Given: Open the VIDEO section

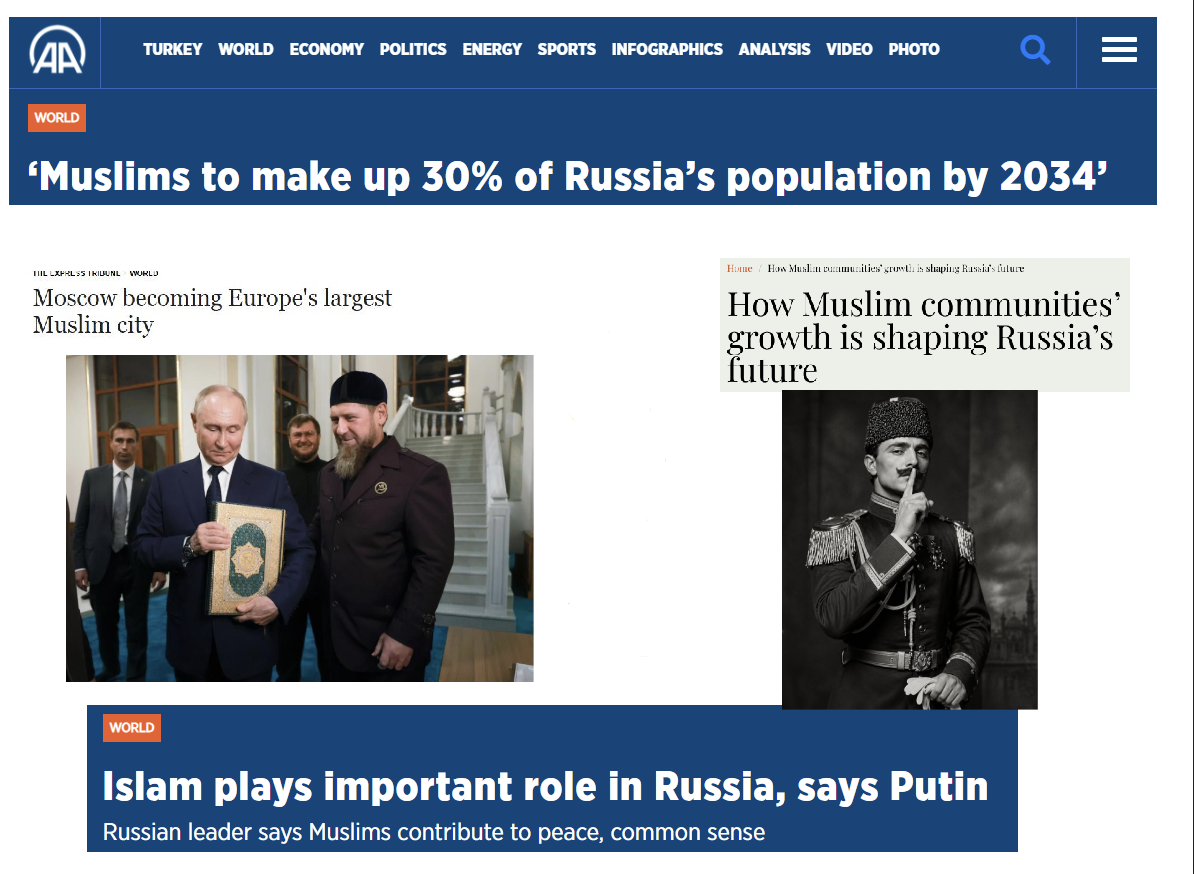Looking at the screenshot, I should pos(849,49).
